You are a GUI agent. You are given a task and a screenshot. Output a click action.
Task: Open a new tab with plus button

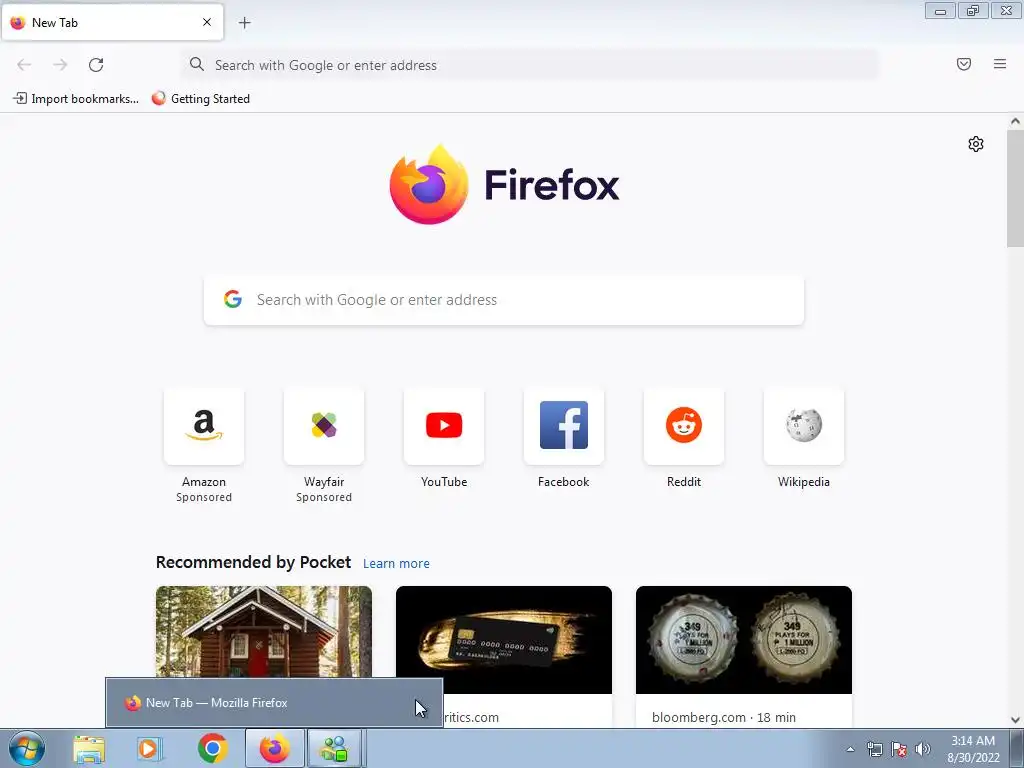(244, 23)
